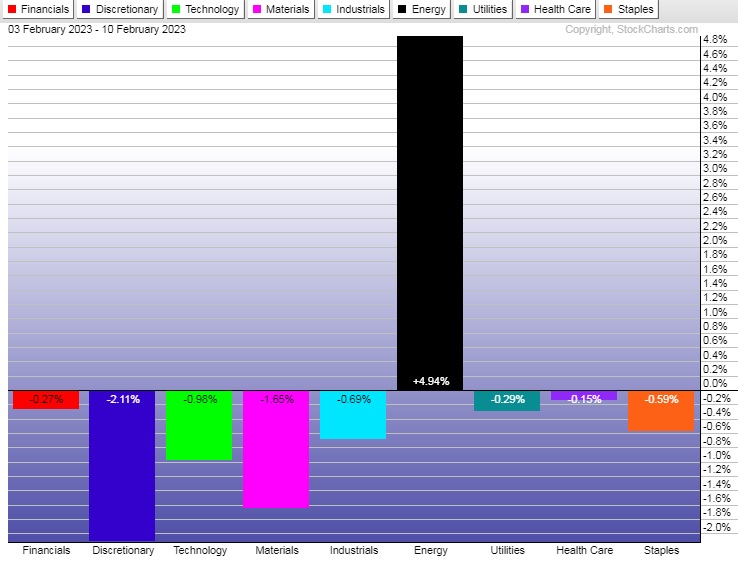This screenshot has height=571, width=738.
Task: Toggle the Energy legend button
Action: pyautogui.click(x=422, y=9)
